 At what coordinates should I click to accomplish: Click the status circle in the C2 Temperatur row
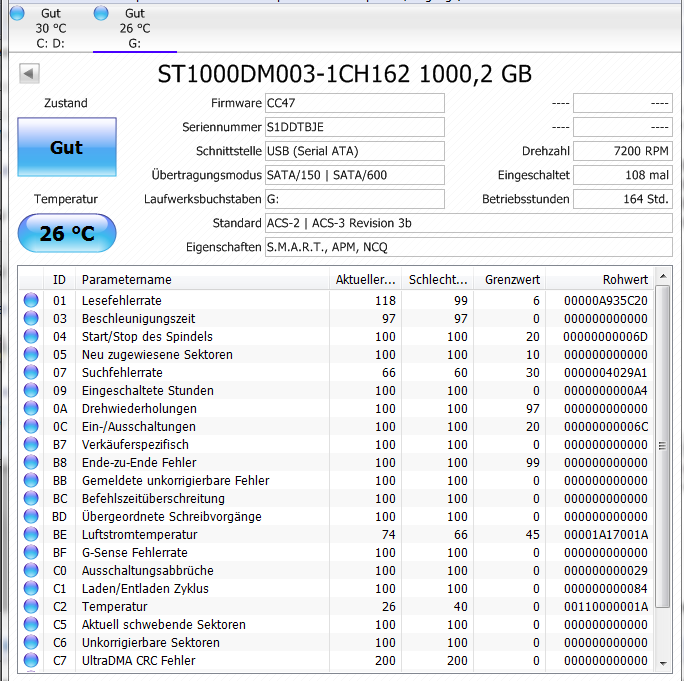[x=31, y=606]
